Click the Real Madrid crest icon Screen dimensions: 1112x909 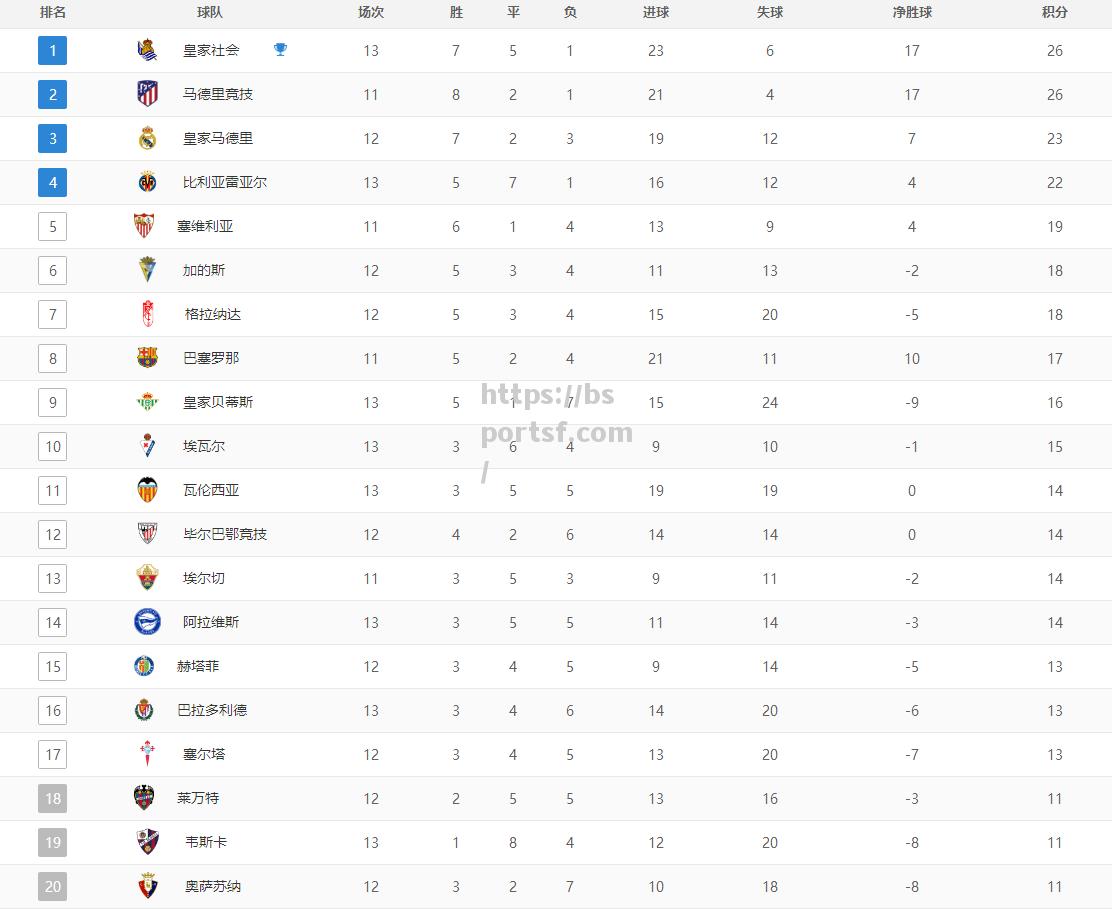[147, 138]
